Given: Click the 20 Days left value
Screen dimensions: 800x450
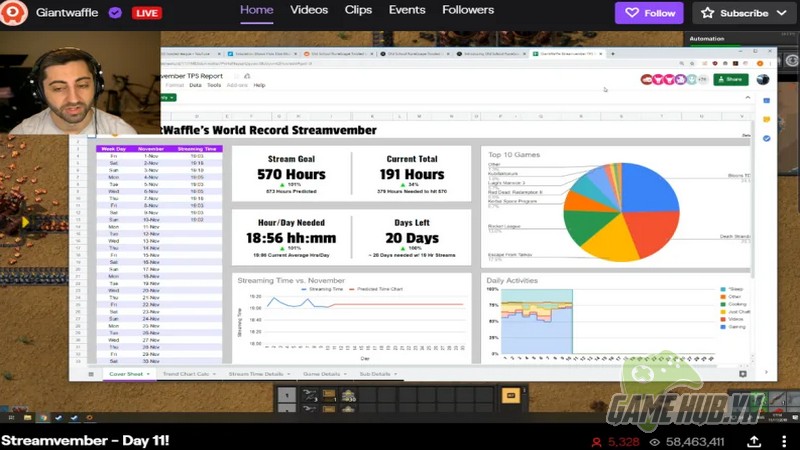Looking at the screenshot, I should pos(412,238).
